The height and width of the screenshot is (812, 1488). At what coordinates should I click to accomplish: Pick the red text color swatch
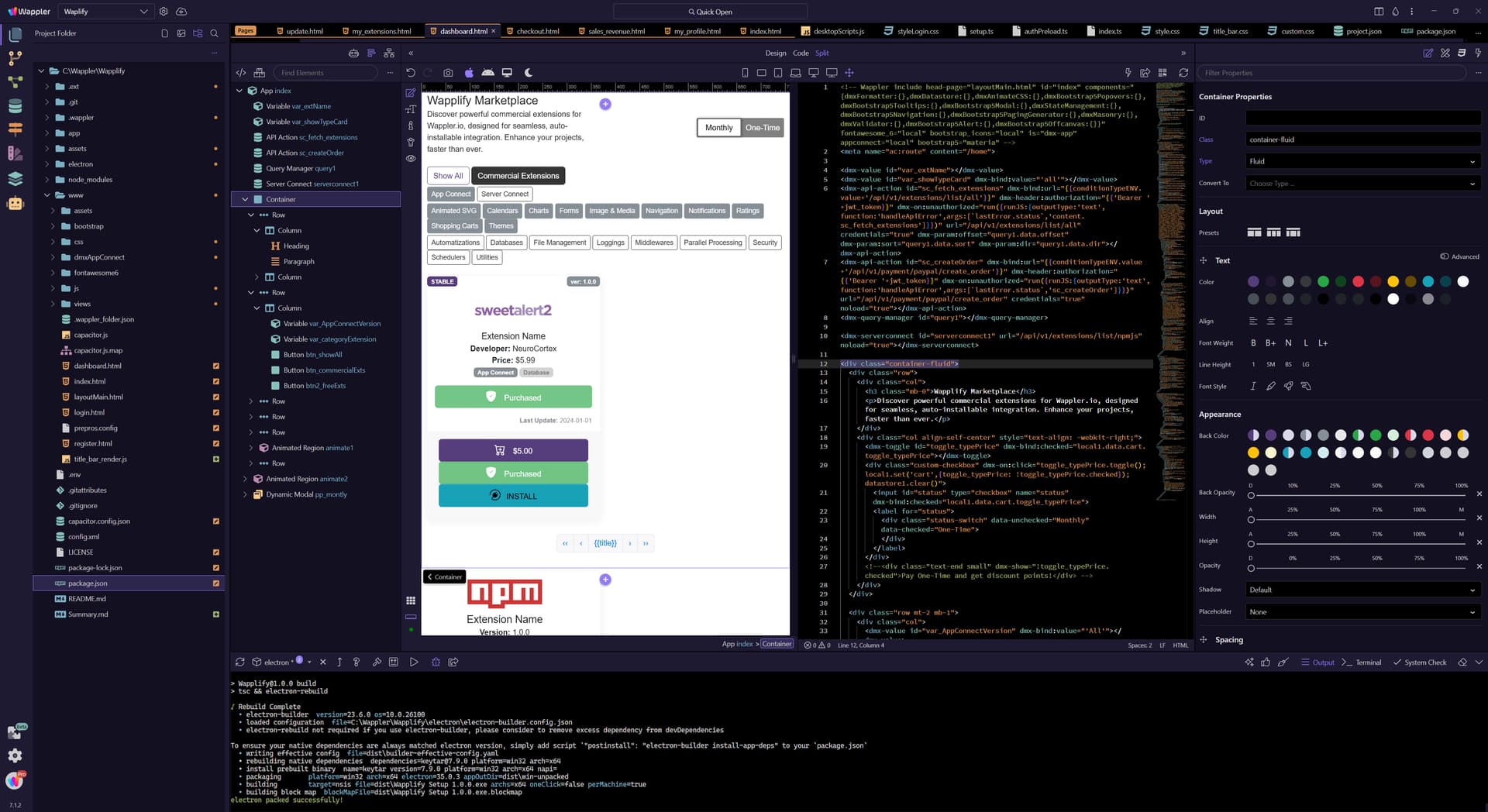pos(1358,281)
